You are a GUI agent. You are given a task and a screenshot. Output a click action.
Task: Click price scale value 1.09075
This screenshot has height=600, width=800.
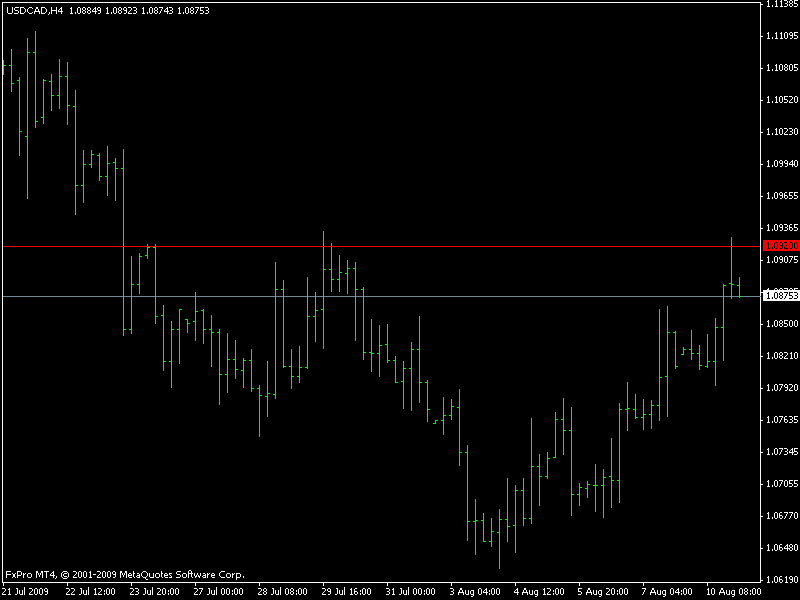(782, 260)
